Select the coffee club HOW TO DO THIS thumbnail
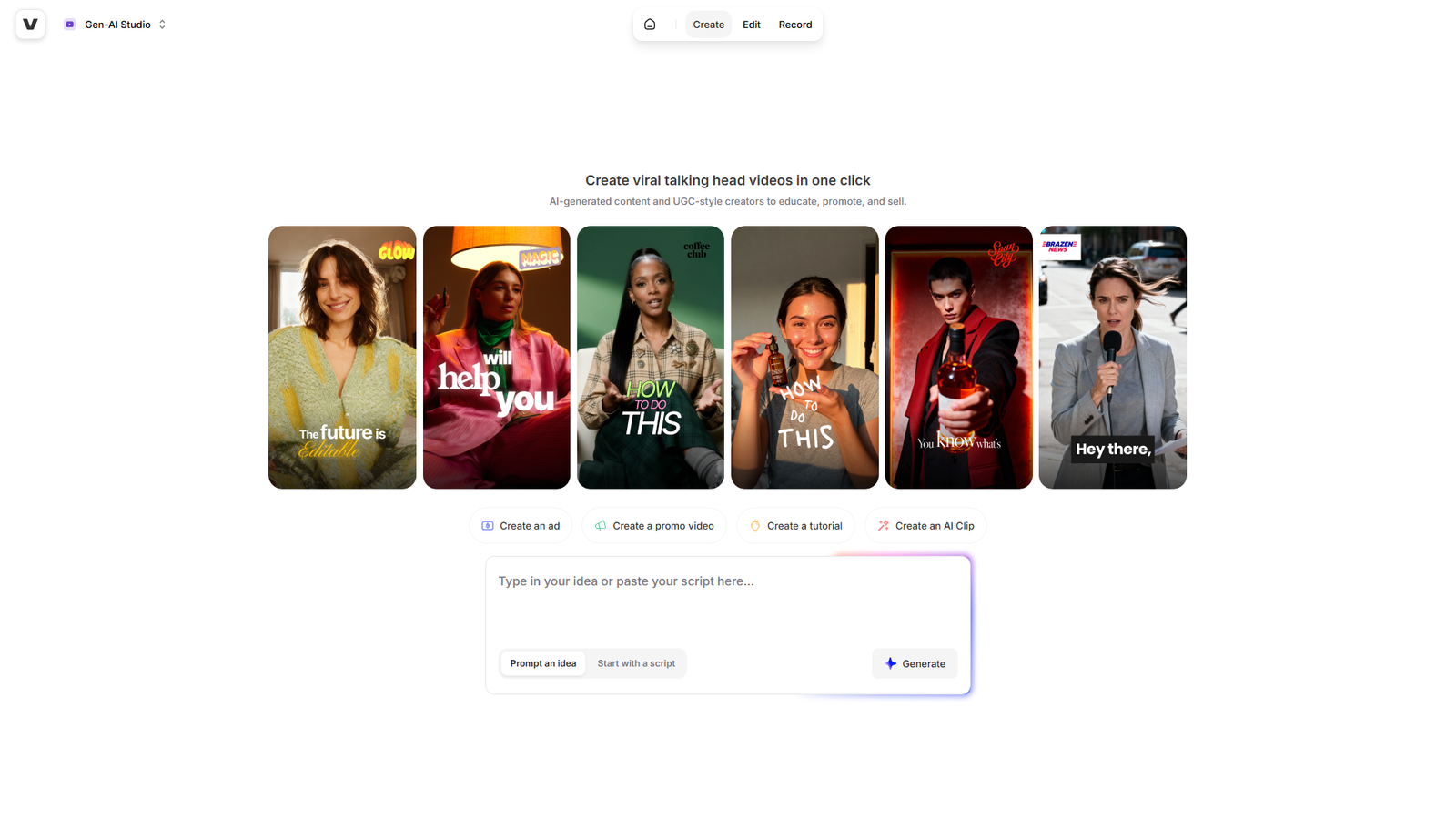1456x819 pixels. [x=651, y=358]
